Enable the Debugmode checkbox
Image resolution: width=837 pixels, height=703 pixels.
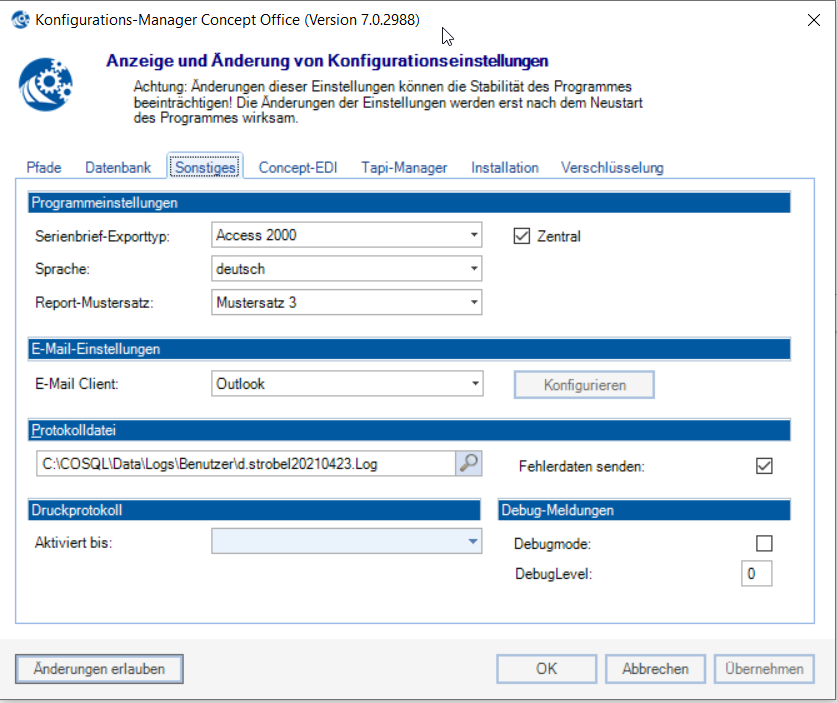point(765,544)
